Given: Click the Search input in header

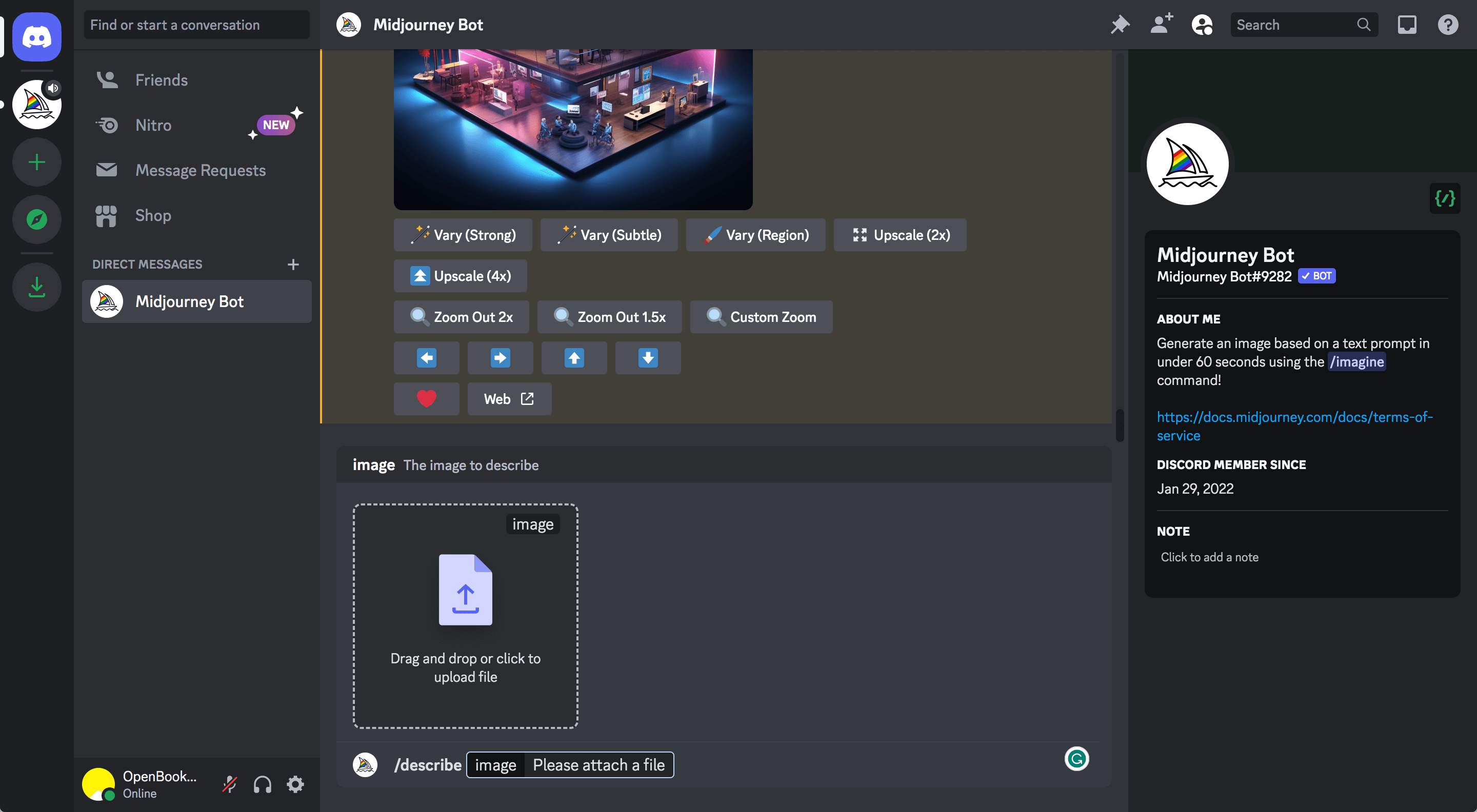Looking at the screenshot, I should (x=1303, y=25).
